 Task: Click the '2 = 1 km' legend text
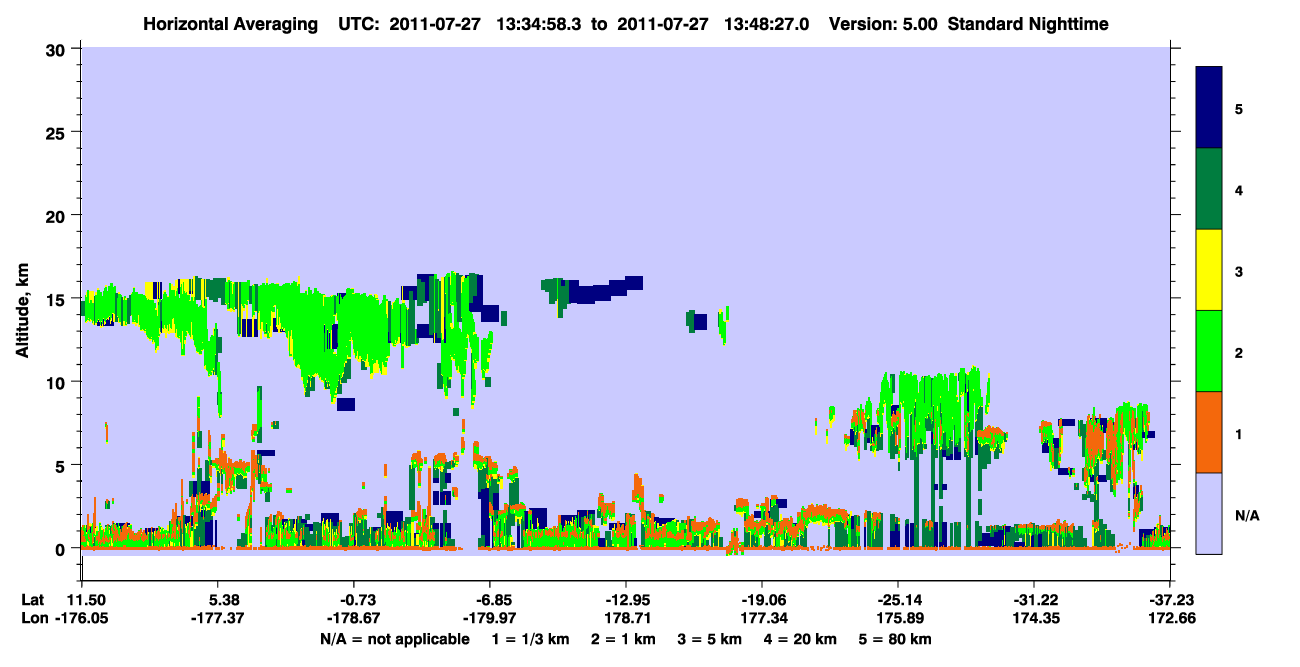tap(622, 639)
